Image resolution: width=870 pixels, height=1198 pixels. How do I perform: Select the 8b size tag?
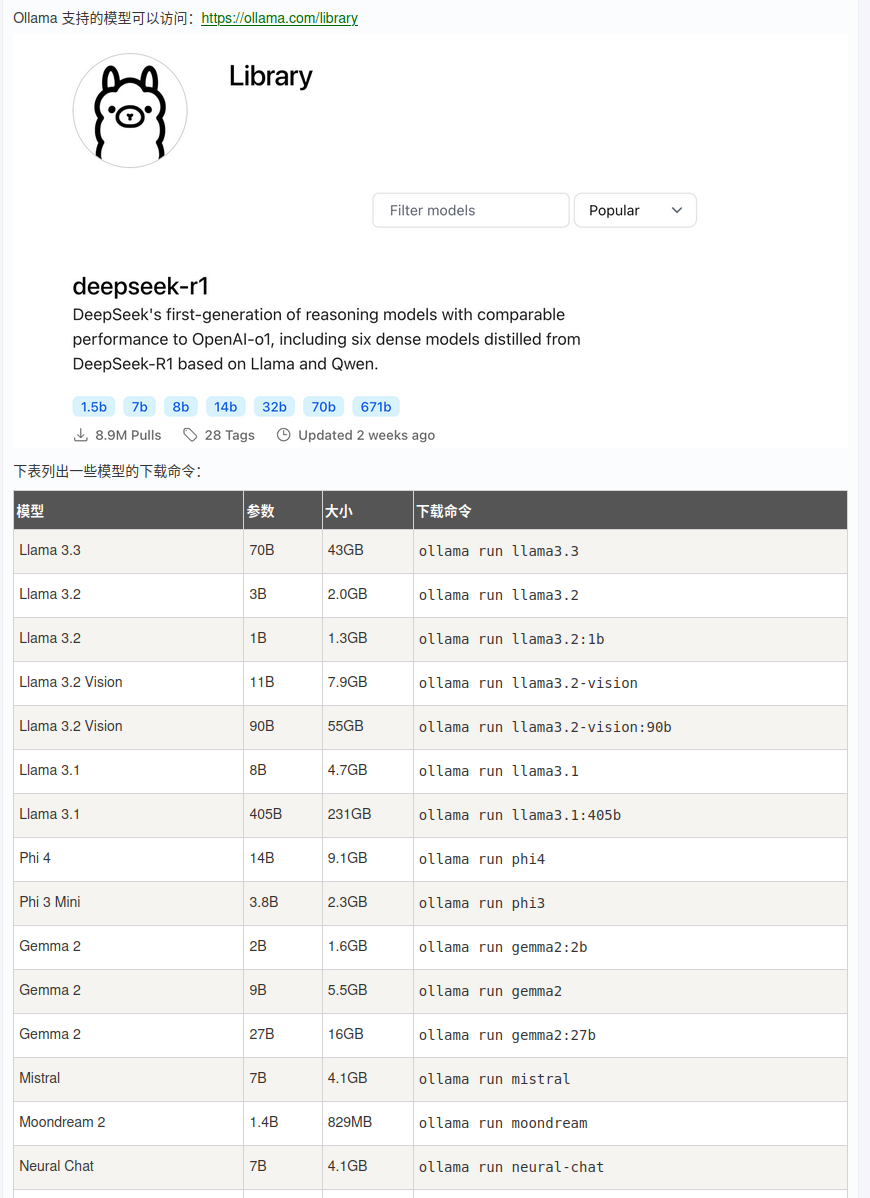pyautogui.click(x=181, y=406)
